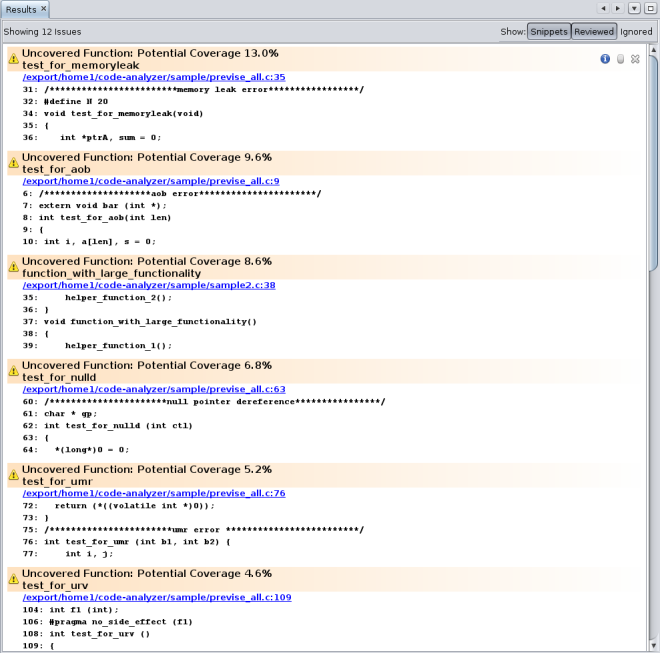
Task: Click code line 72 return volatile int
Action: click(x=119, y=506)
